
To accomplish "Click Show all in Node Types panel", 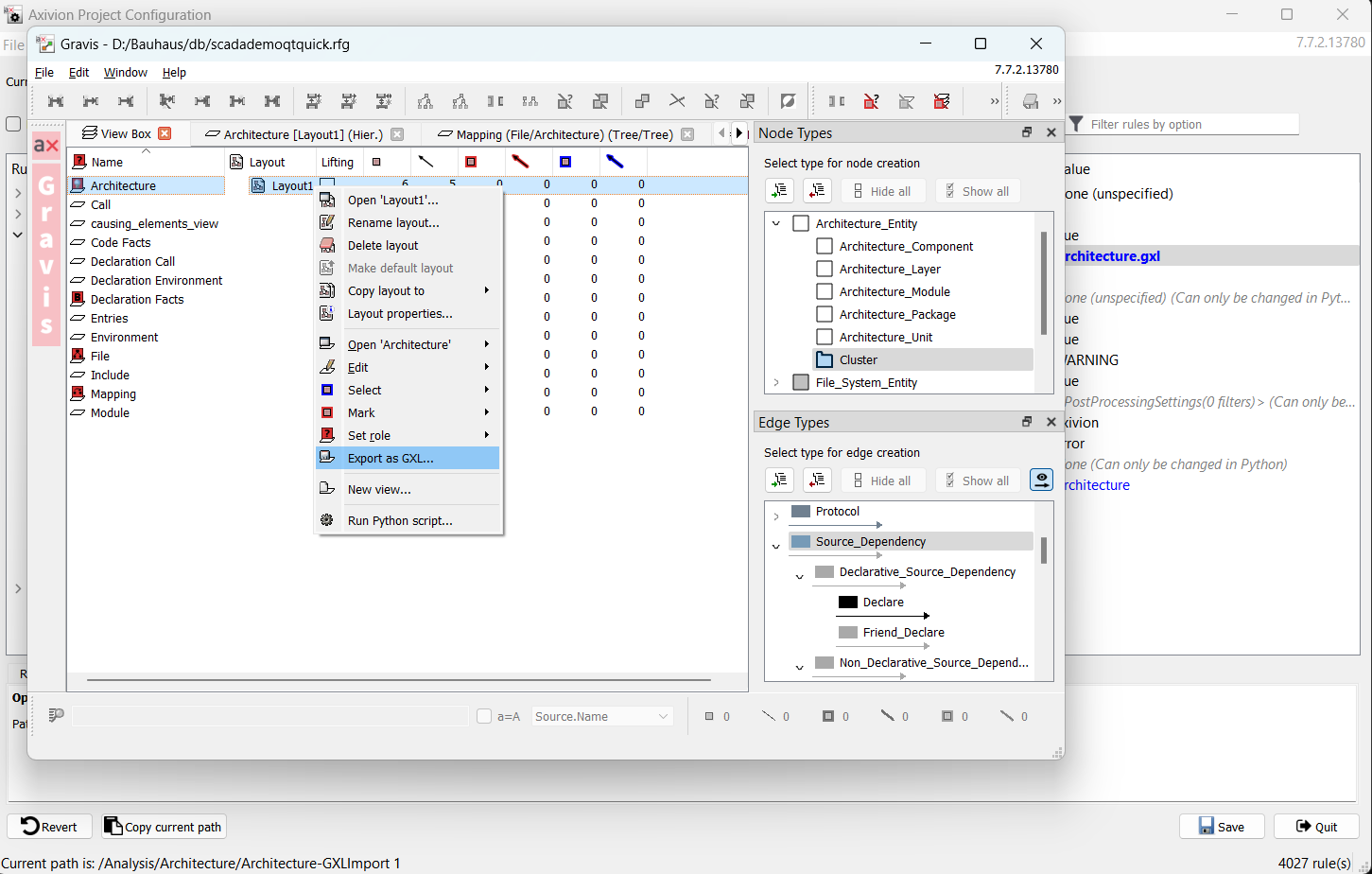I will pyautogui.click(x=979, y=191).
